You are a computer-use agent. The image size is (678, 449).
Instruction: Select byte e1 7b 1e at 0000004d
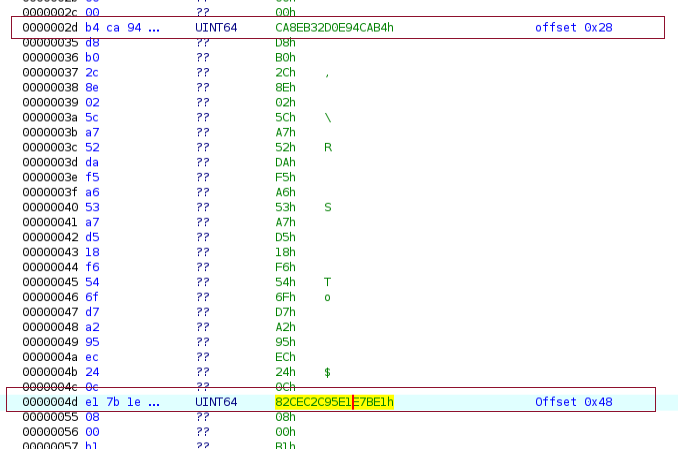pyautogui.click(x=122, y=402)
